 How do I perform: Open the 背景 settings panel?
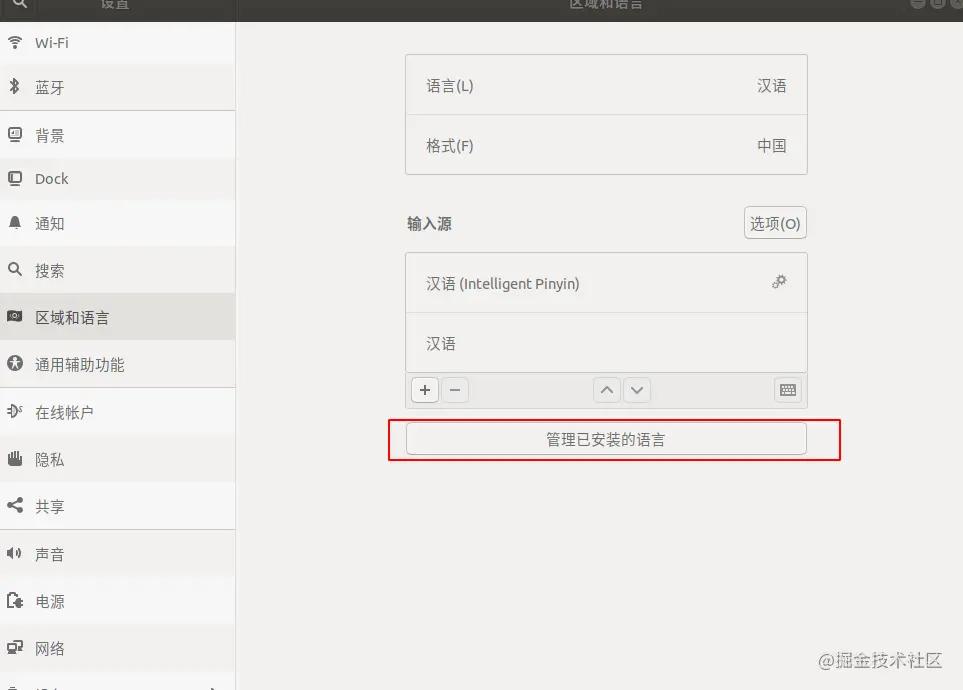117,135
